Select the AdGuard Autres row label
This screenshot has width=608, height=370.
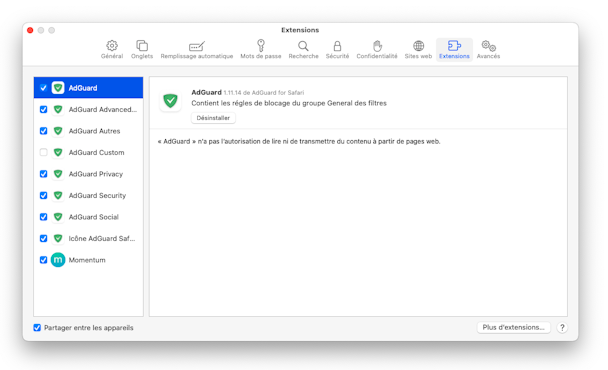click(94, 131)
